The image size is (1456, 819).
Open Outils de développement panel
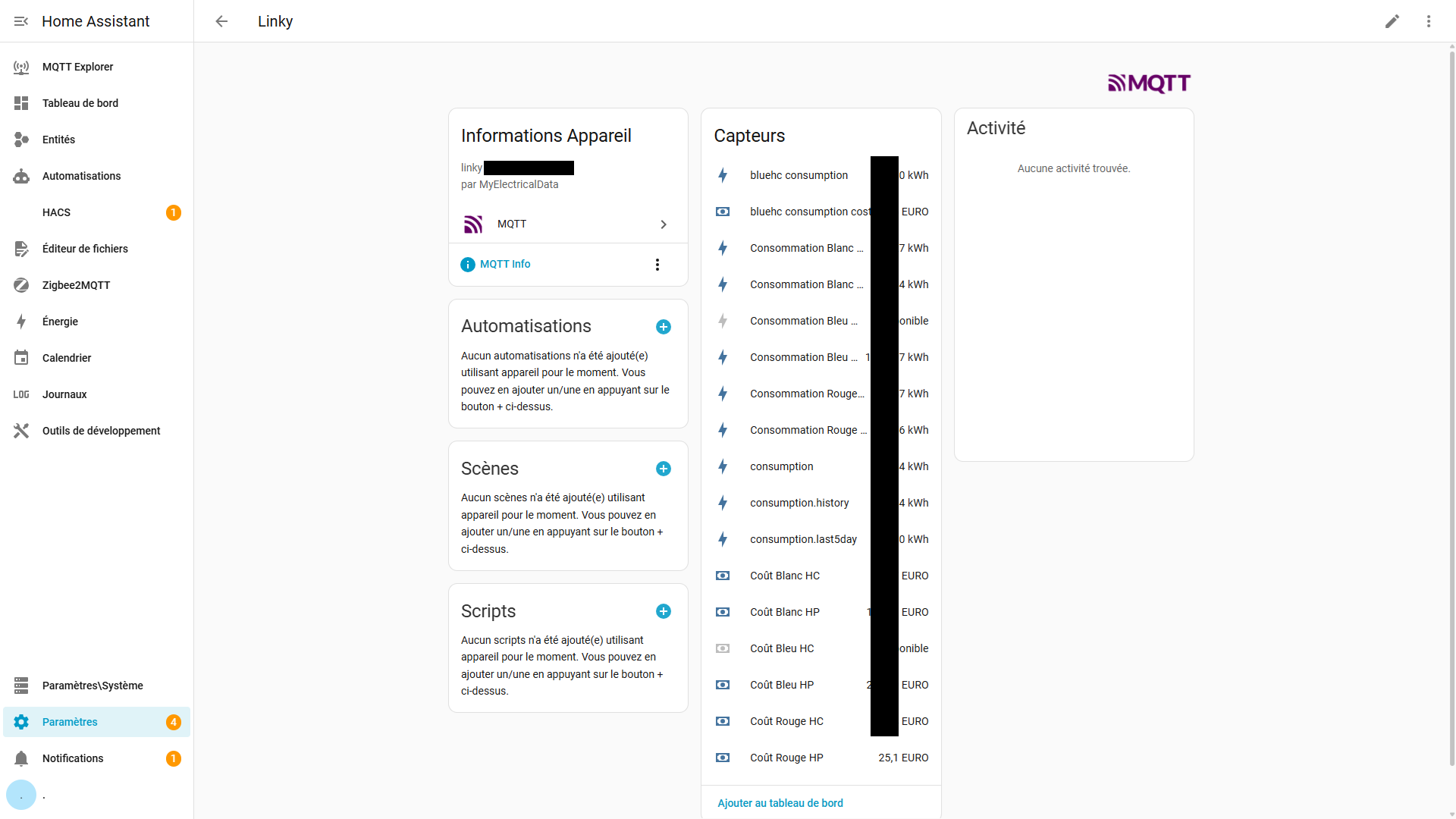click(101, 431)
